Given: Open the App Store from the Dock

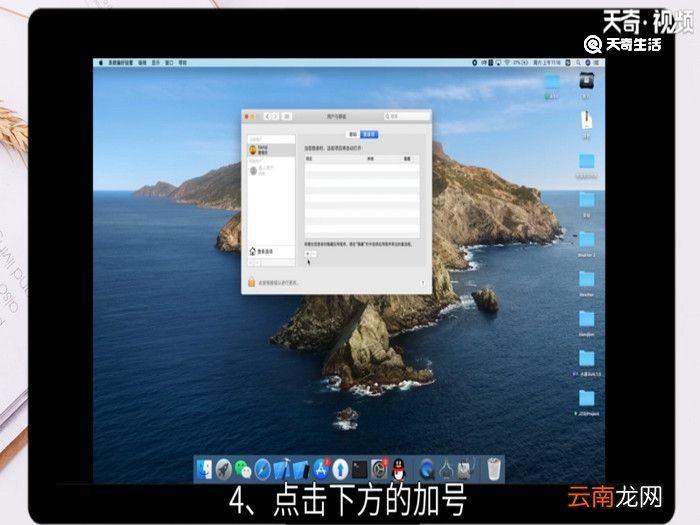Looking at the screenshot, I should (321, 469).
